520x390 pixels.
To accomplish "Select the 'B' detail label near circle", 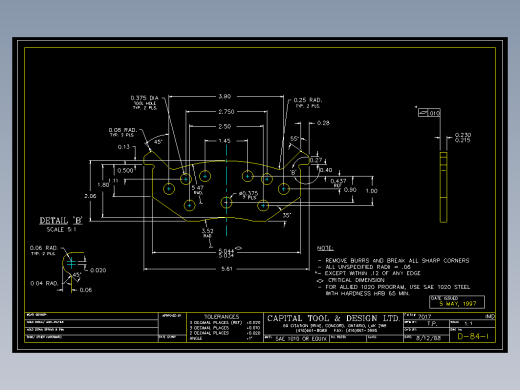I will pos(293,172).
